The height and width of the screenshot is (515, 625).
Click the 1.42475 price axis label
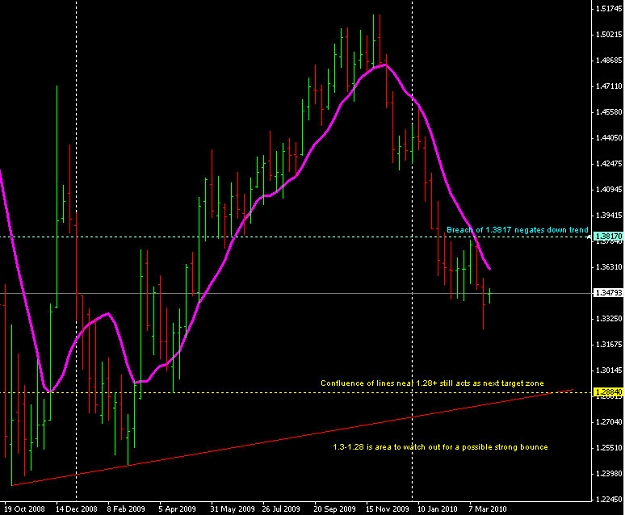[x=609, y=164]
